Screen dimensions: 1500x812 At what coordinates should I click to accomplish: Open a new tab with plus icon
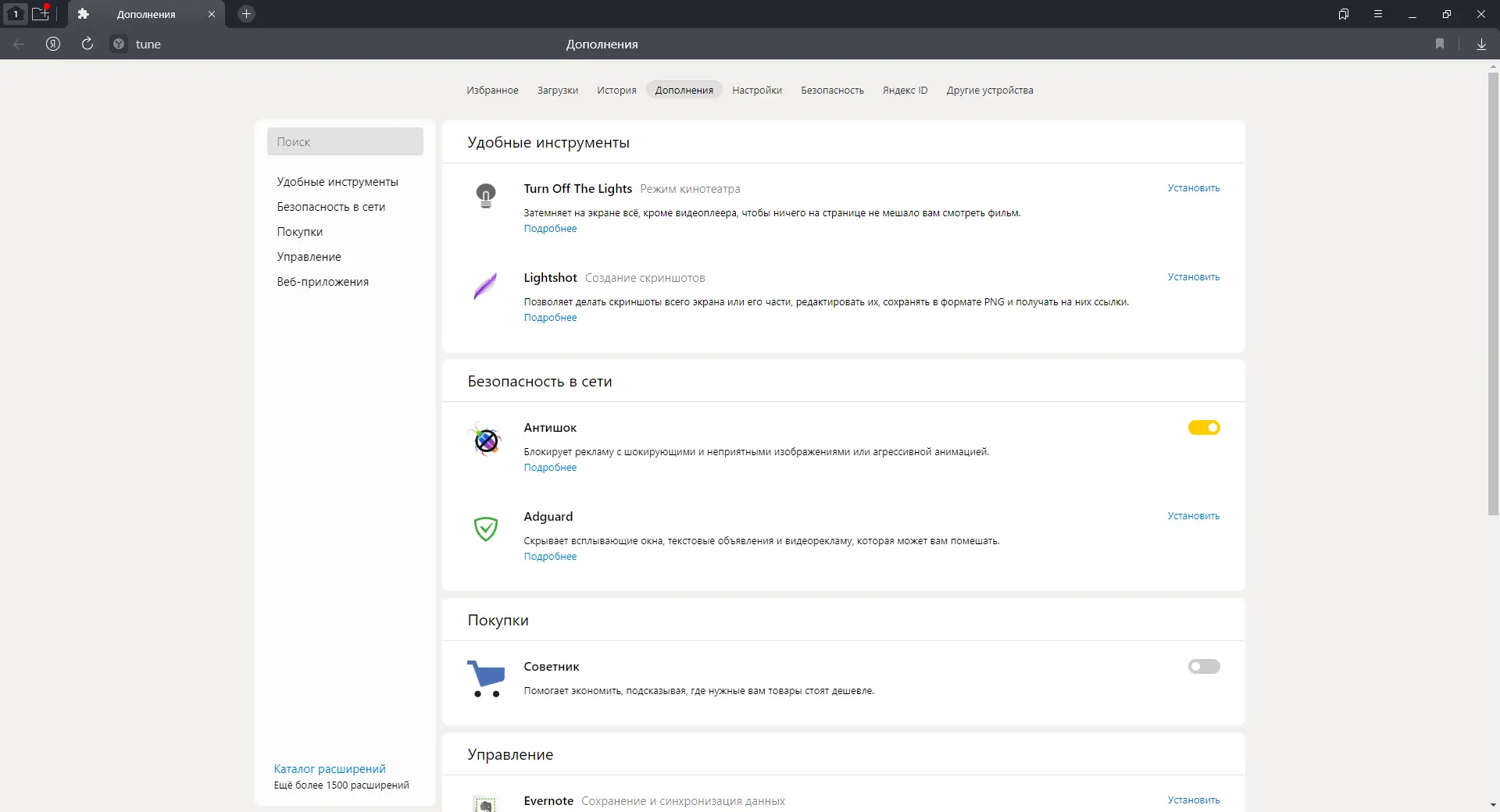click(x=246, y=14)
